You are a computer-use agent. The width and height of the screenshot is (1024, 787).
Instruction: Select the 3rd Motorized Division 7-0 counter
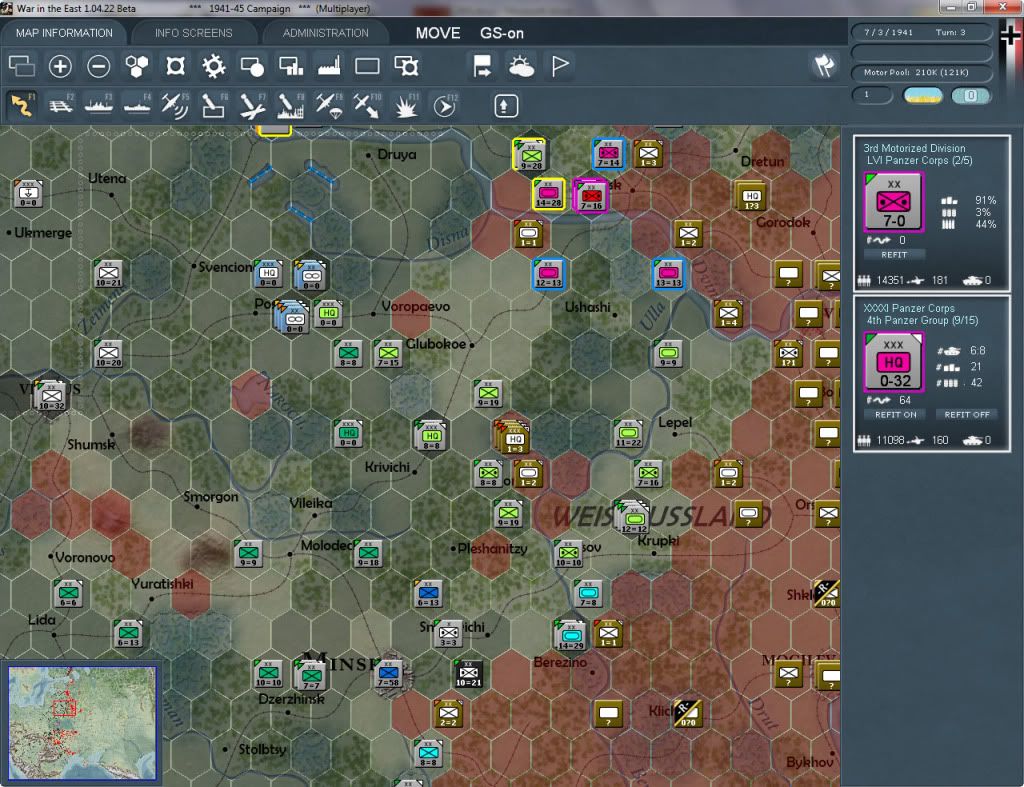893,202
